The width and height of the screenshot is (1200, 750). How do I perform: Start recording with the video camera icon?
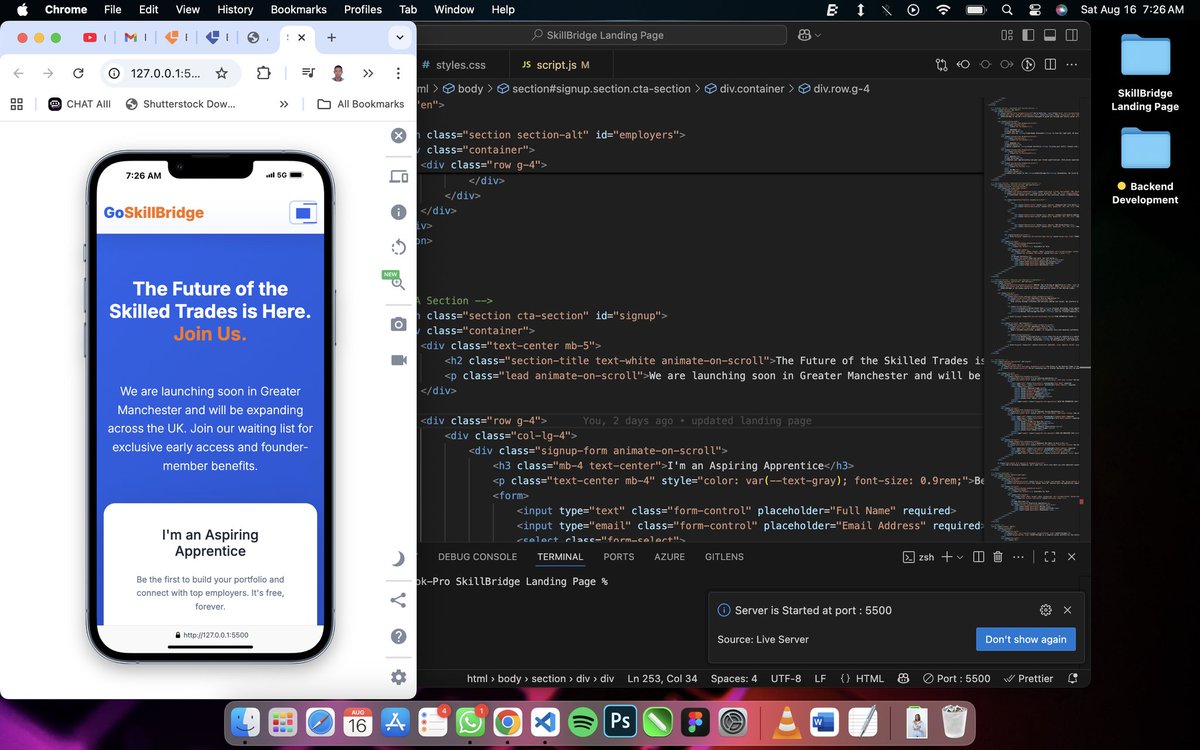[398, 360]
